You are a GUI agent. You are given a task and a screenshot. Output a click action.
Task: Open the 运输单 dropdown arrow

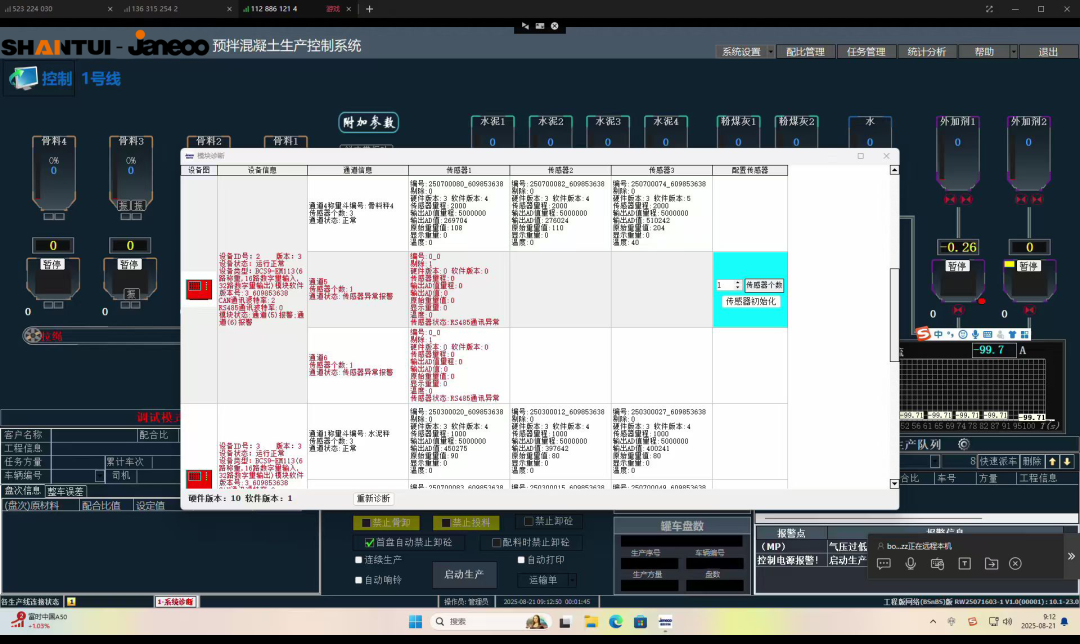(x=572, y=580)
